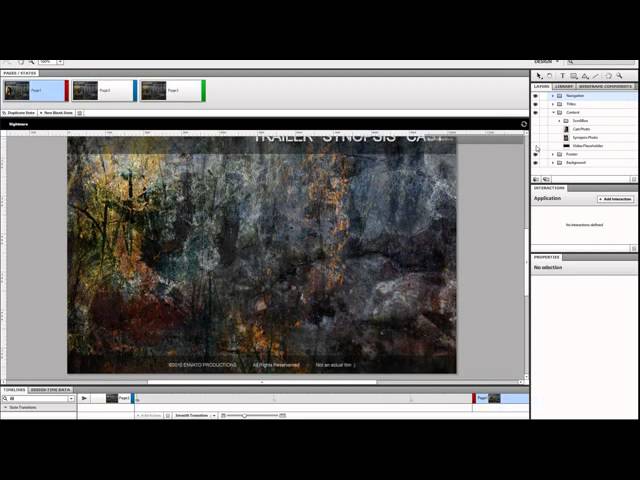Expand the Footer layer folder
This screenshot has height=480, width=640.
553,154
